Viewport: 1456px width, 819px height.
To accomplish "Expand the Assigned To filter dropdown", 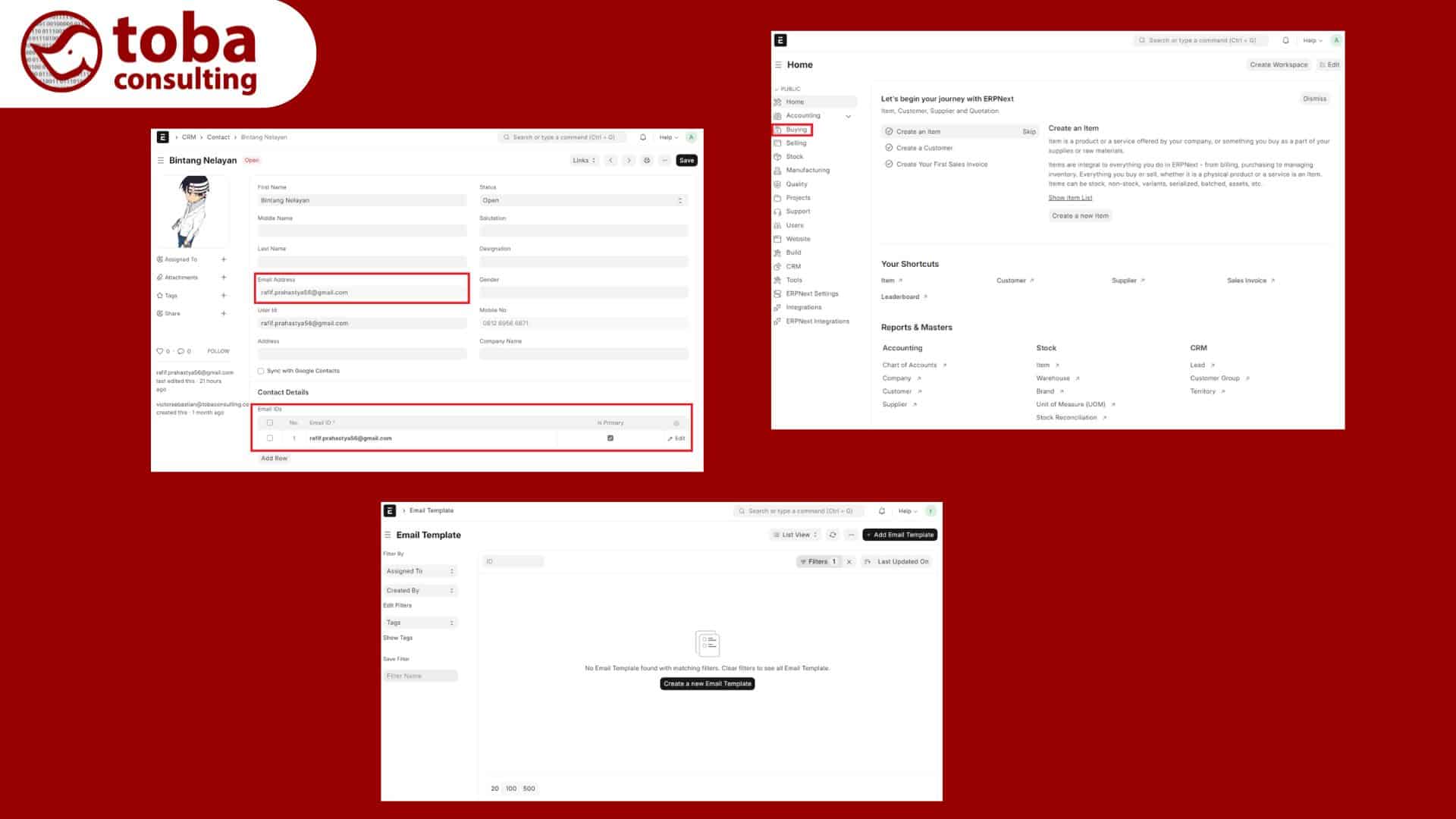I will 419,571.
